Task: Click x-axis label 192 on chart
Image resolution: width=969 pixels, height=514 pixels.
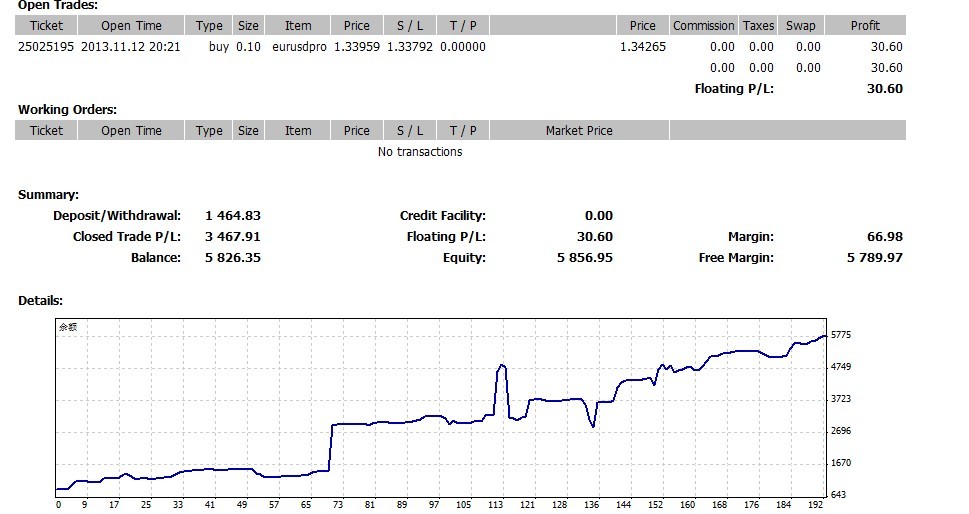Action: [816, 505]
